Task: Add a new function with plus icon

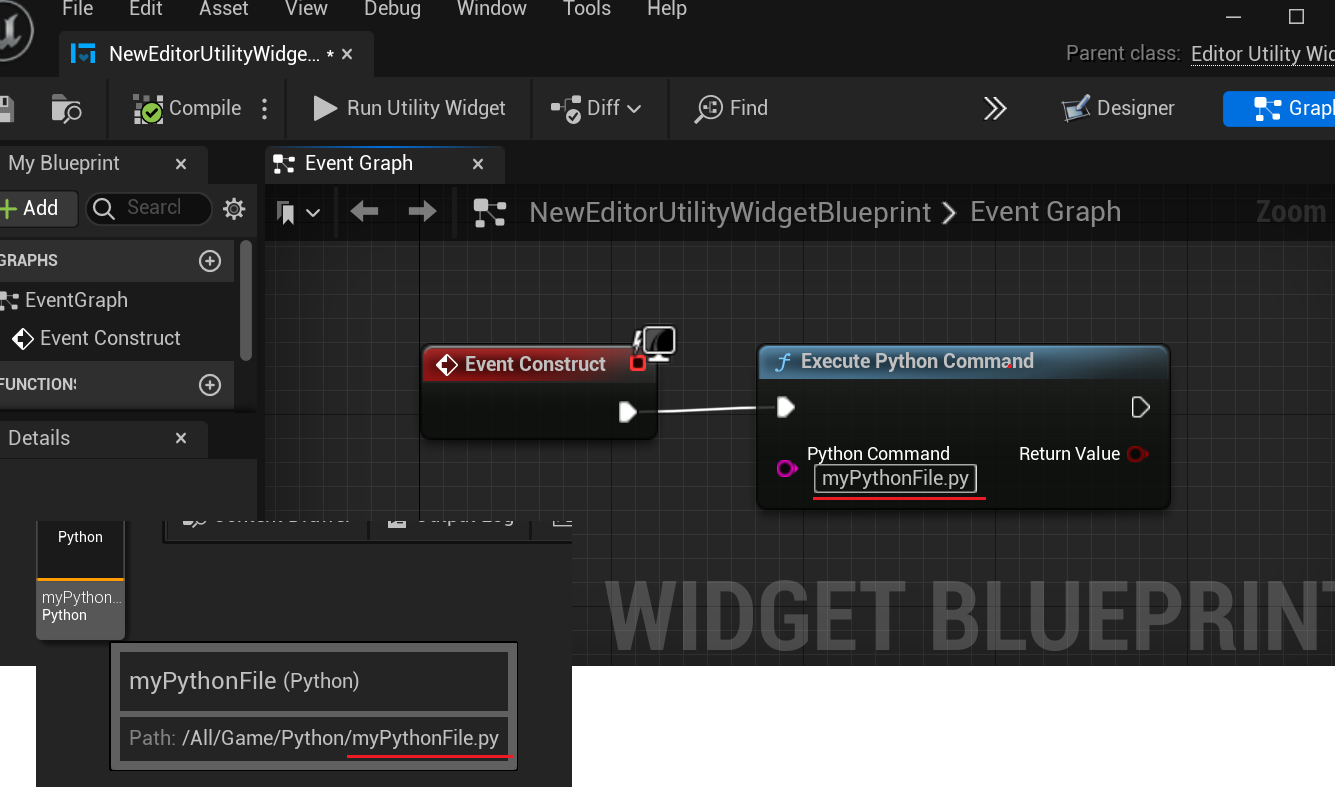Action: (x=210, y=385)
